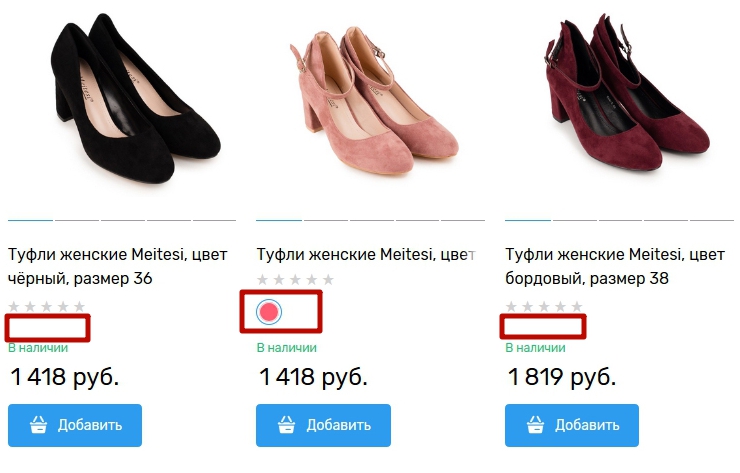This screenshot has width=740, height=473.
Task: Select the pink color swatch
Action: coord(268,312)
